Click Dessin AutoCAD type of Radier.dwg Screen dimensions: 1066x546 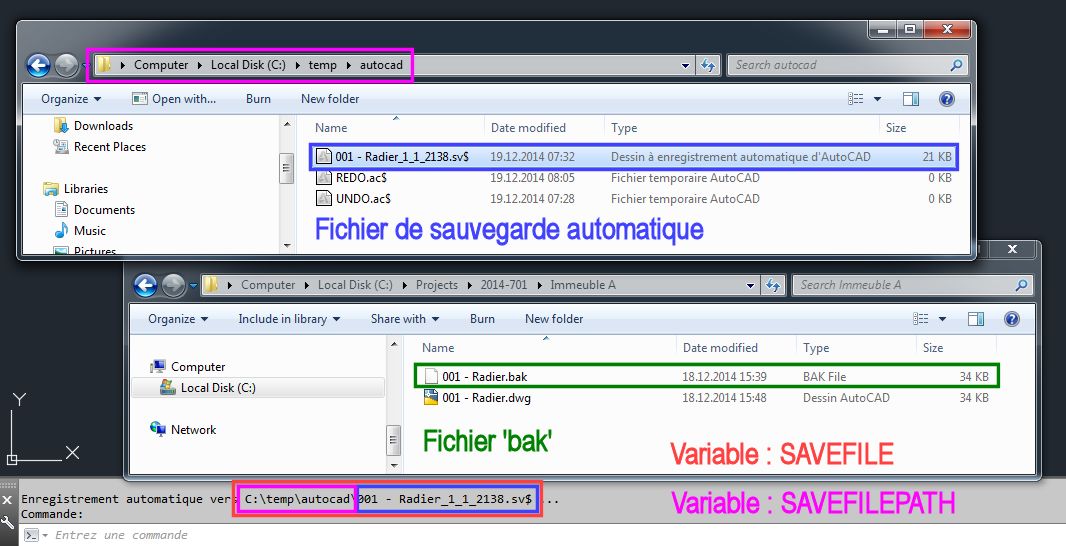(846, 398)
